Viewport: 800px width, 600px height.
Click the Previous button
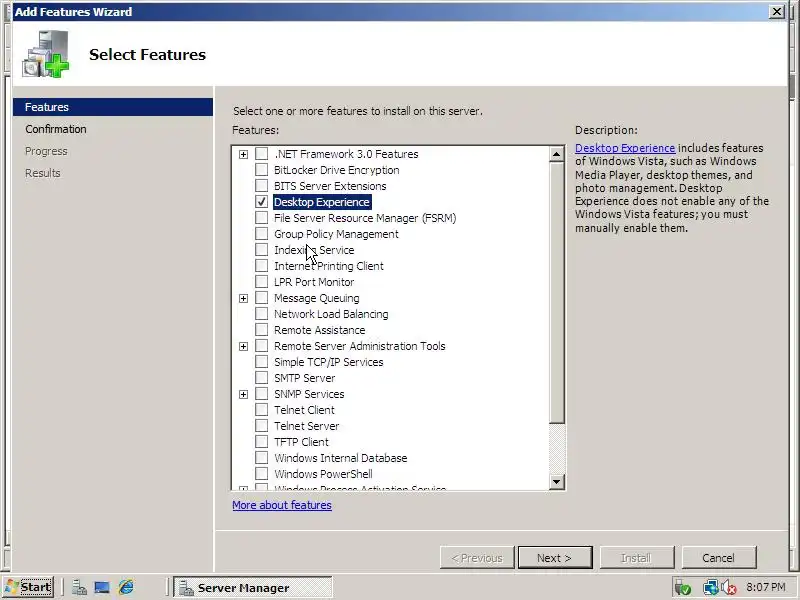[x=477, y=558]
